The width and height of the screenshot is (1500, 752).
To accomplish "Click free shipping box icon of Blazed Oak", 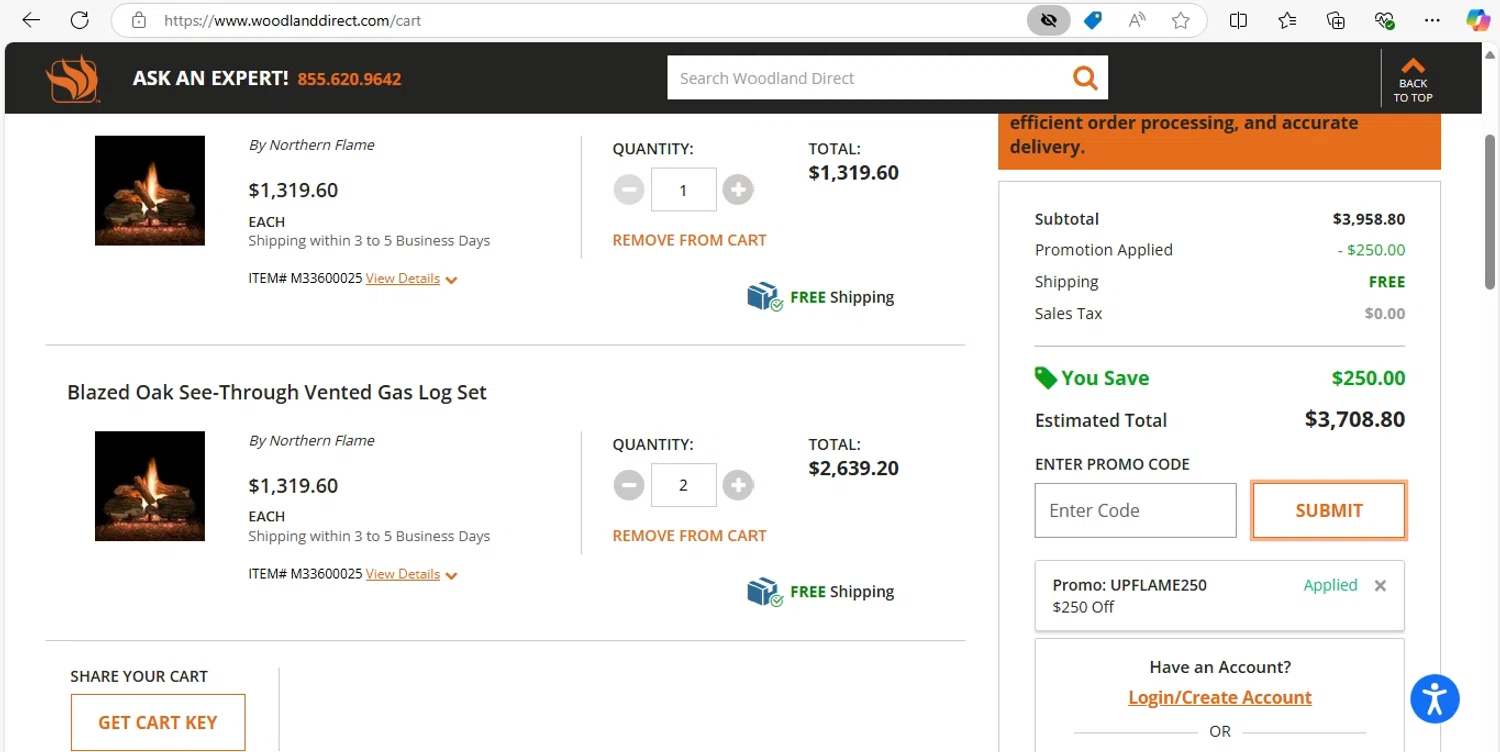I will (765, 592).
